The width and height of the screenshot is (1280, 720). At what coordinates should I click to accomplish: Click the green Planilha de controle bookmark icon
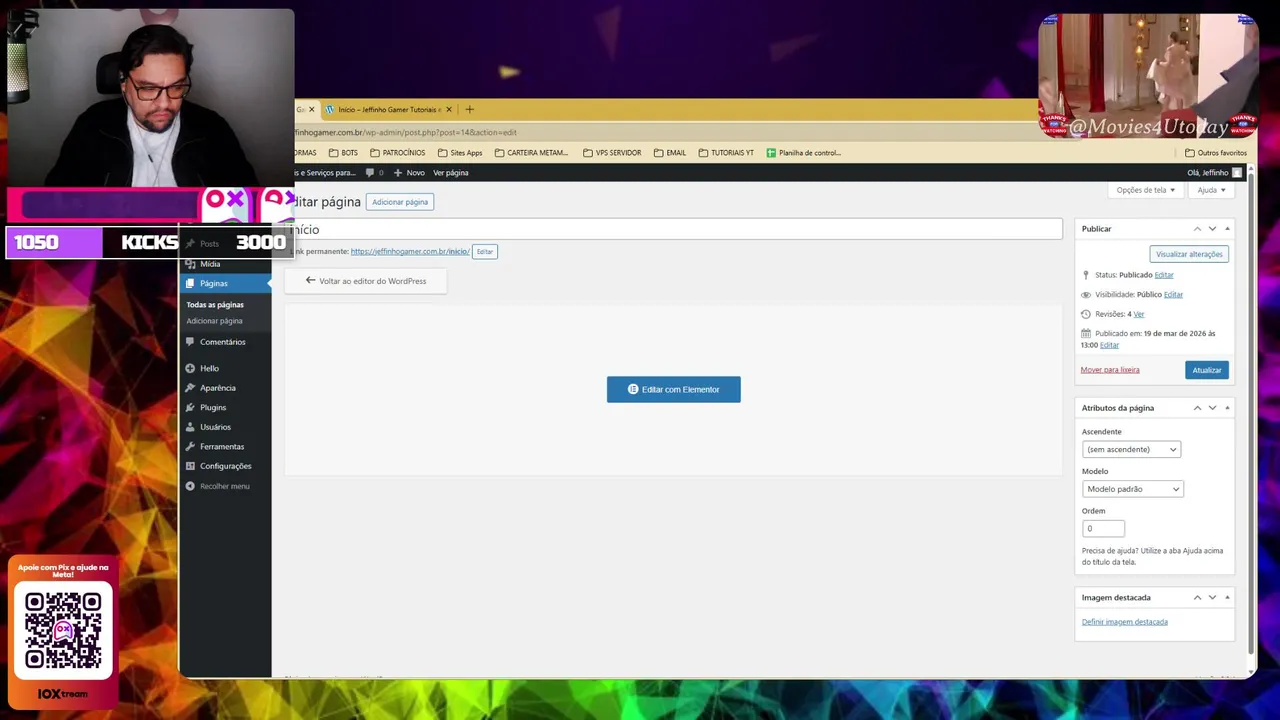click(x=771, y=153)
